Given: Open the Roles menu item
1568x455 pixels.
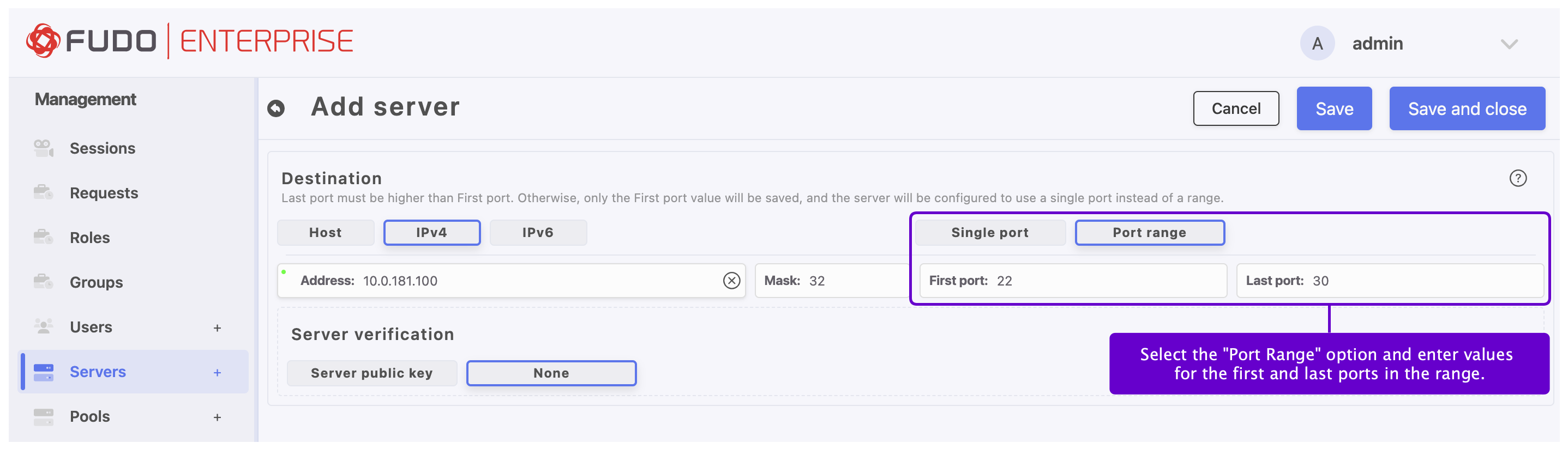Looking at the screenshot, I should click(89, 238).
